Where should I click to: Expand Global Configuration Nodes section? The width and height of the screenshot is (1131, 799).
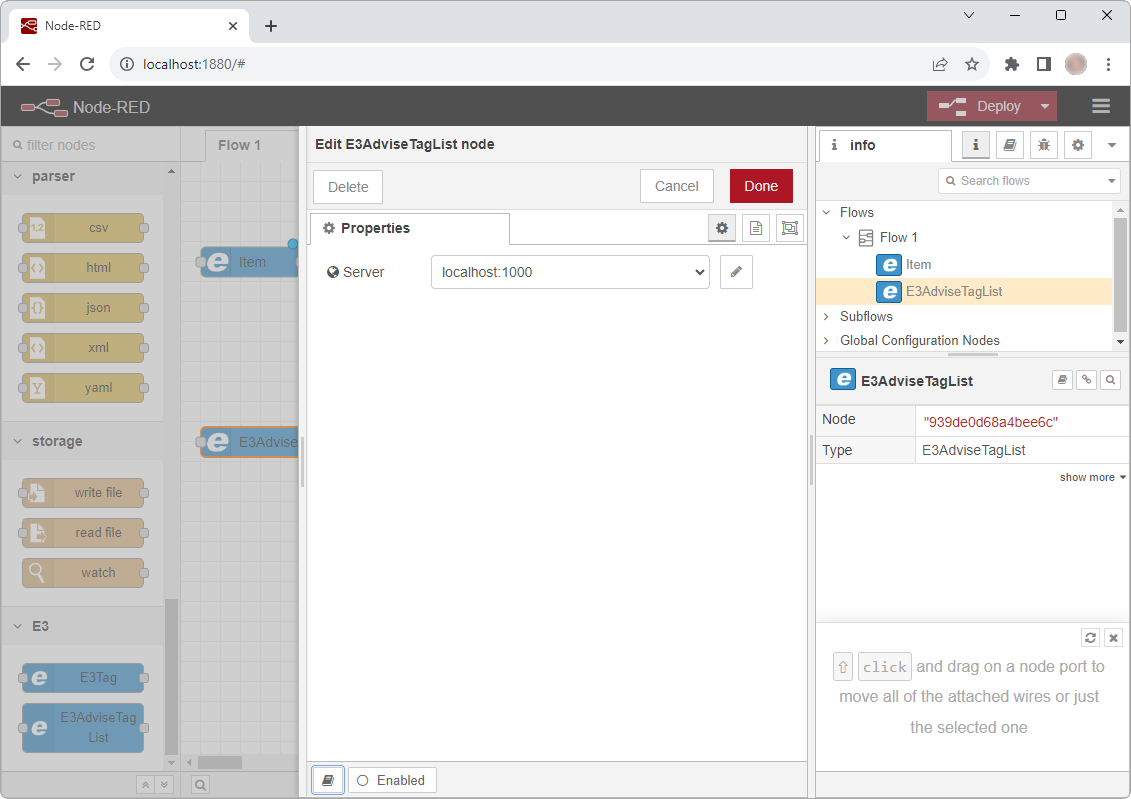coord(827,341)
